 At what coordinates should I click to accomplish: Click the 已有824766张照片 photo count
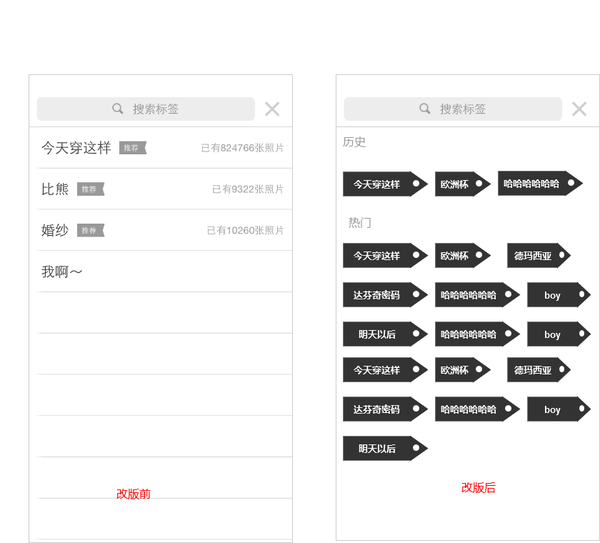pos(242,148)
